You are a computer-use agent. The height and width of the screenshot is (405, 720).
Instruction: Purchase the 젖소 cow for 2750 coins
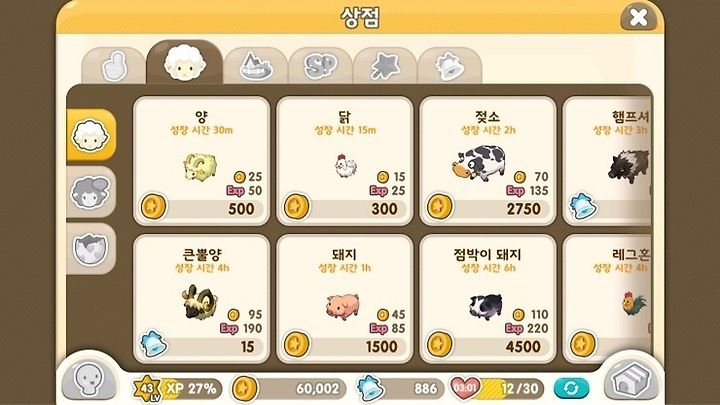pyautogui.click(x=488, y=161)
